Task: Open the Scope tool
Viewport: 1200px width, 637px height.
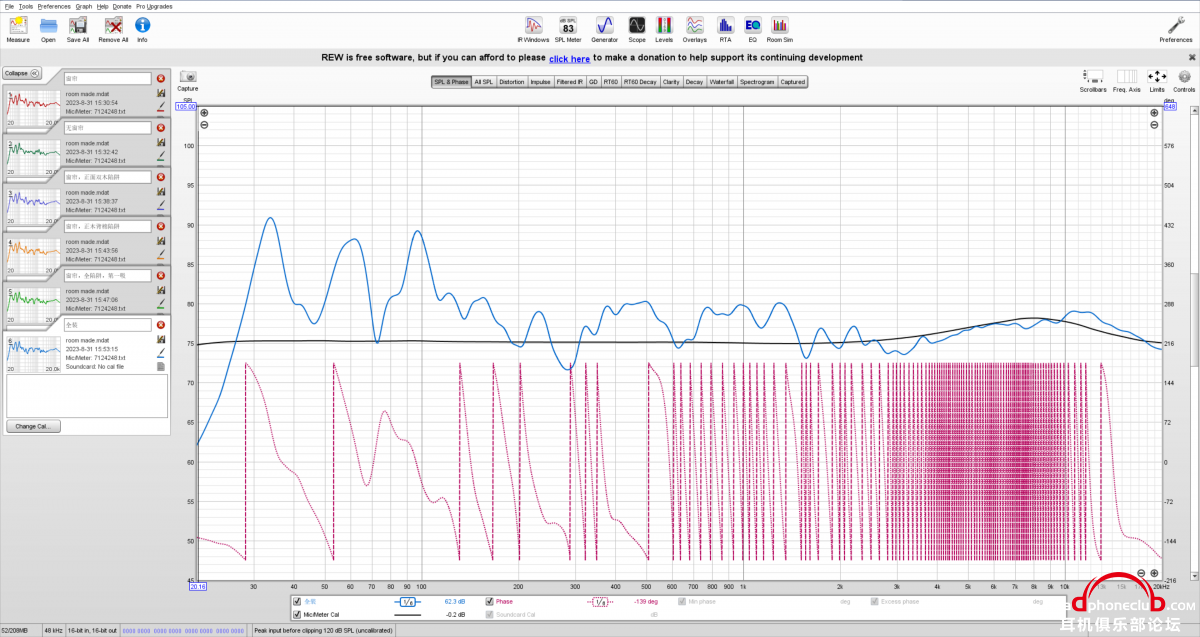Action: tap(637, 25)
